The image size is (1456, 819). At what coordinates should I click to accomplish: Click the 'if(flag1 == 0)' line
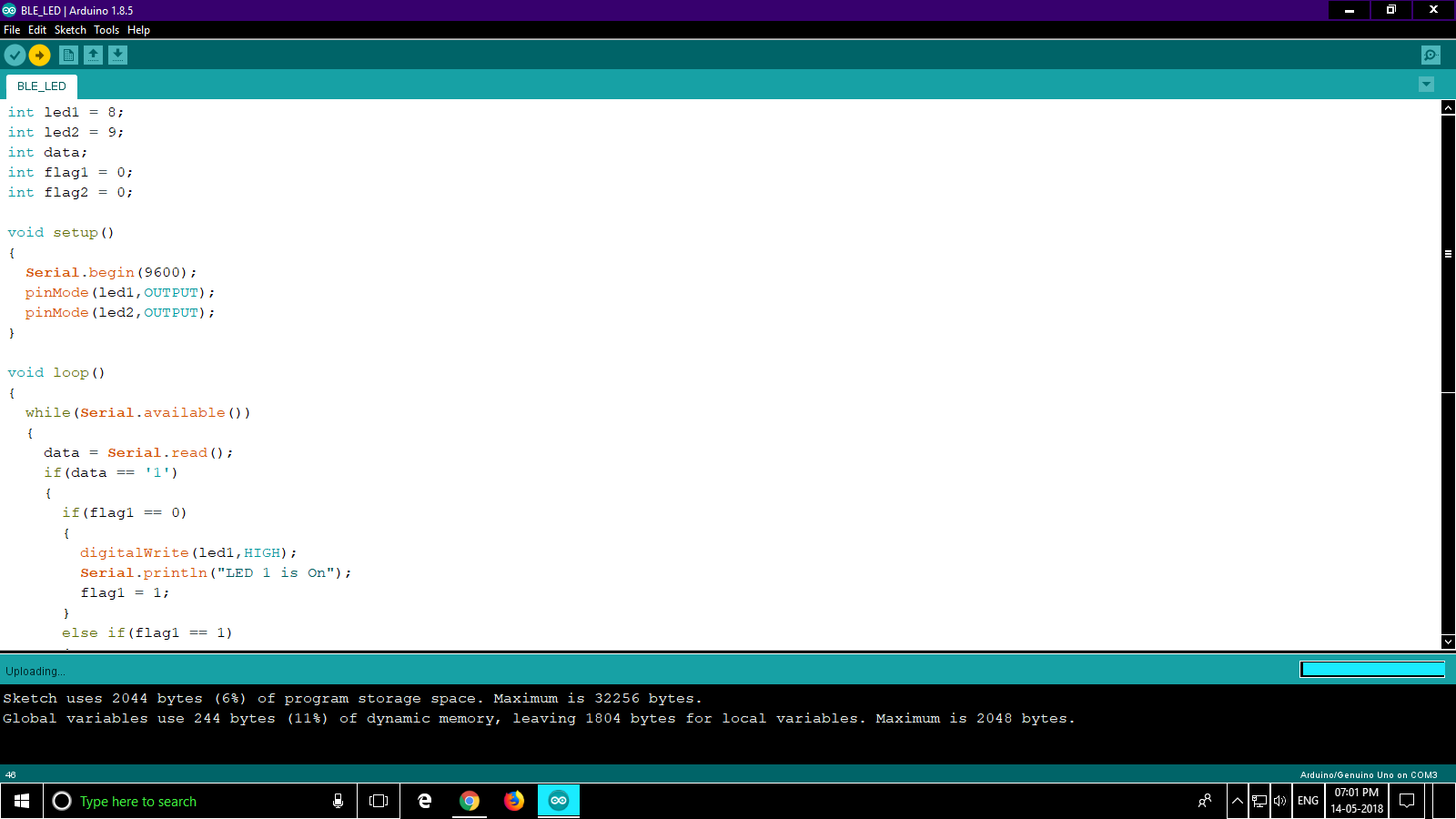coord(125,512)
